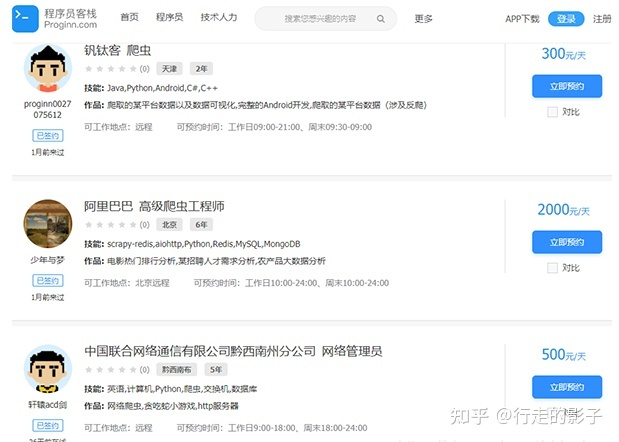Click the Proginn terminal logo icon

click(25, 19)
